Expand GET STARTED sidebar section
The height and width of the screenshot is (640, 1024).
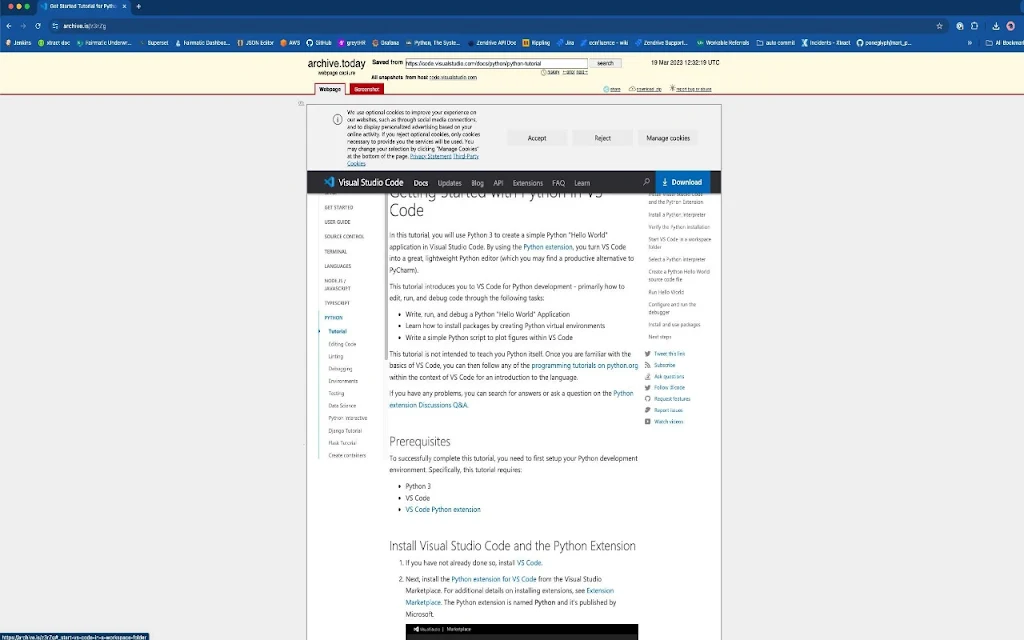pos(338,208)
